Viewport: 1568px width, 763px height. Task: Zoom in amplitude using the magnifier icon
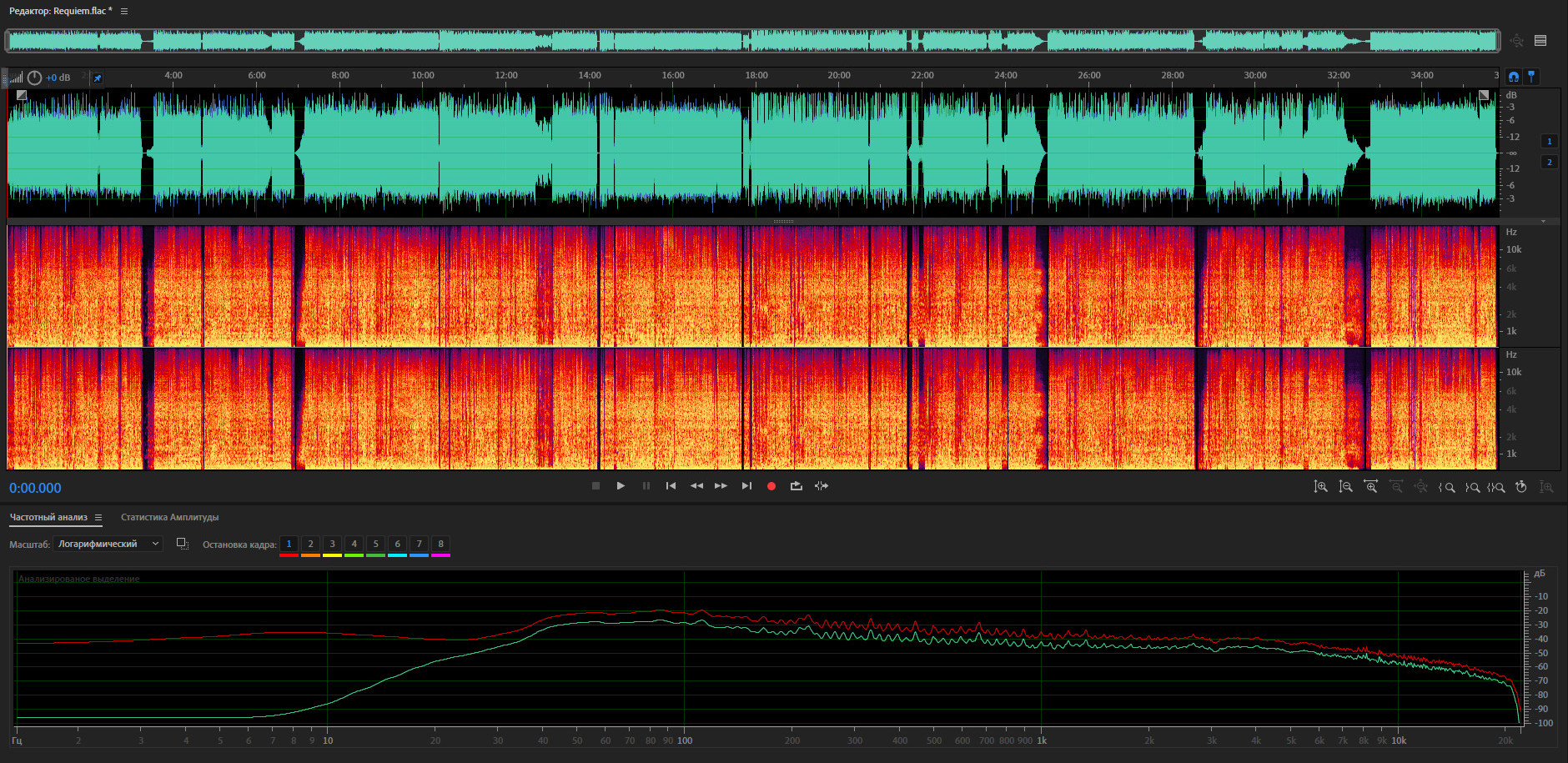1320,487
